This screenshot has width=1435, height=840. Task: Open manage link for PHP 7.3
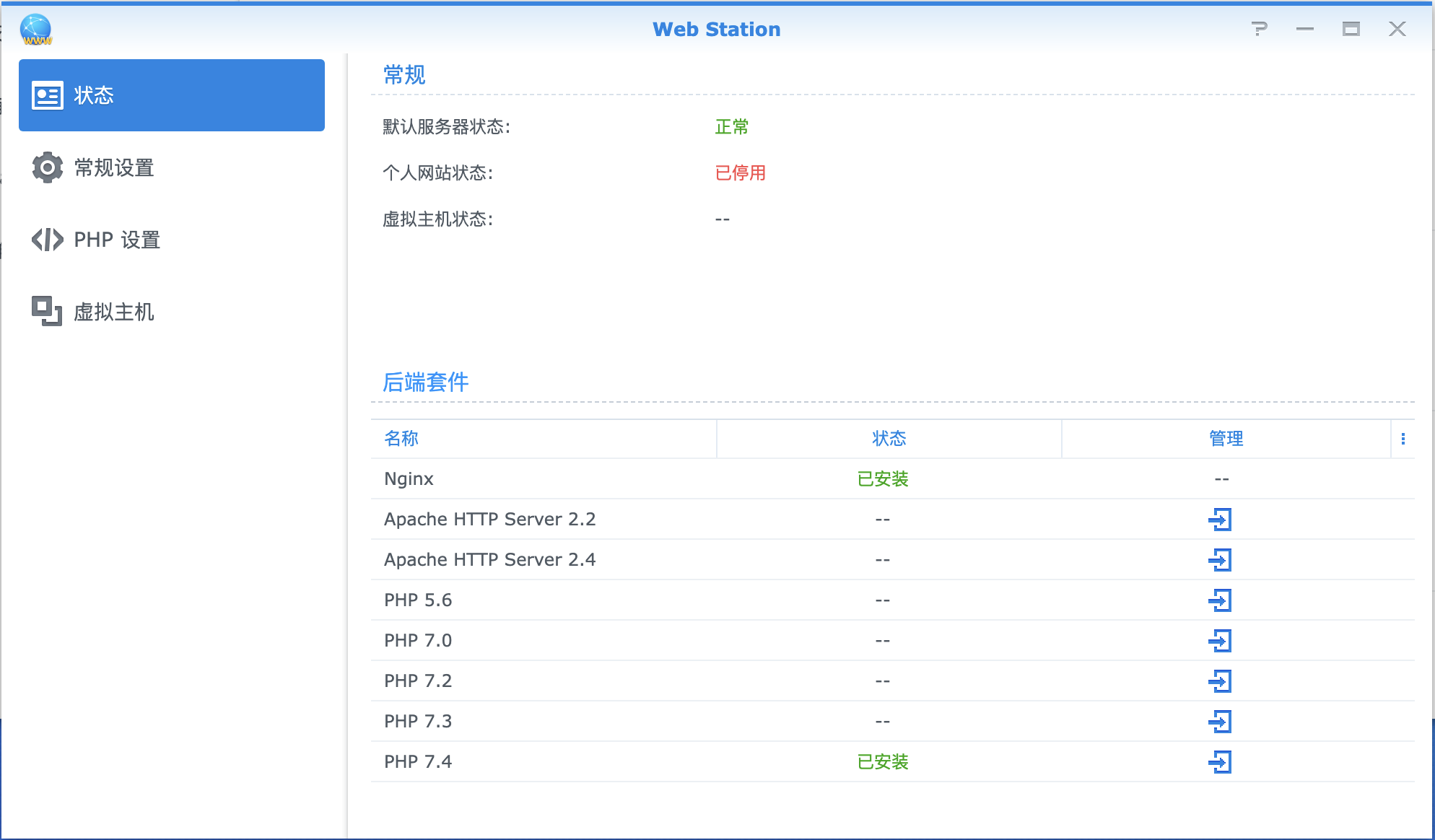coord(1220,721)
